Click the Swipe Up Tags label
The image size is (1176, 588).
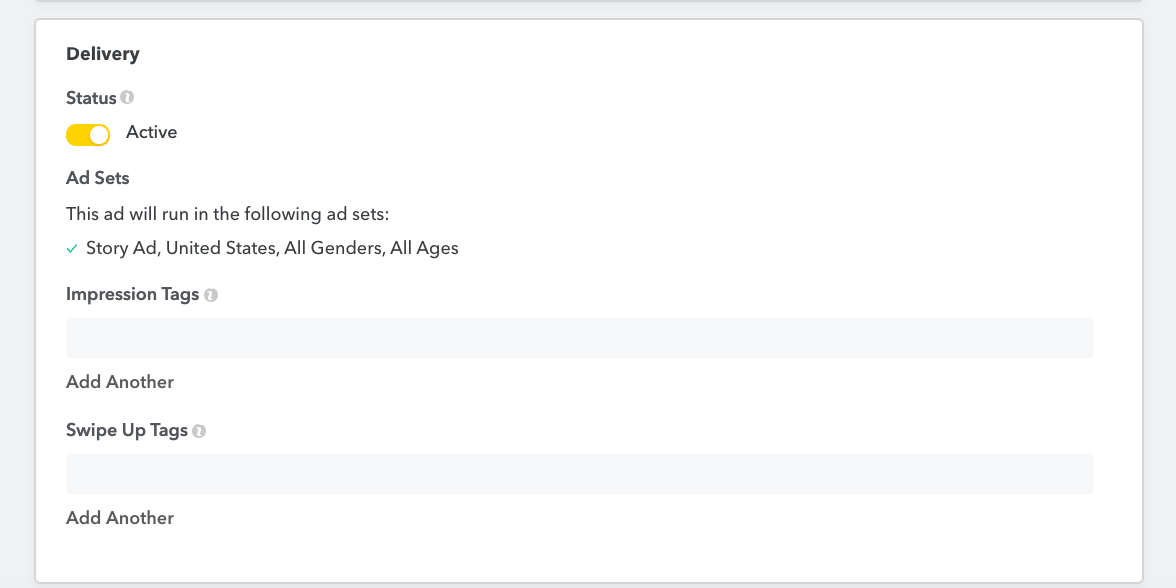point(127,430)
